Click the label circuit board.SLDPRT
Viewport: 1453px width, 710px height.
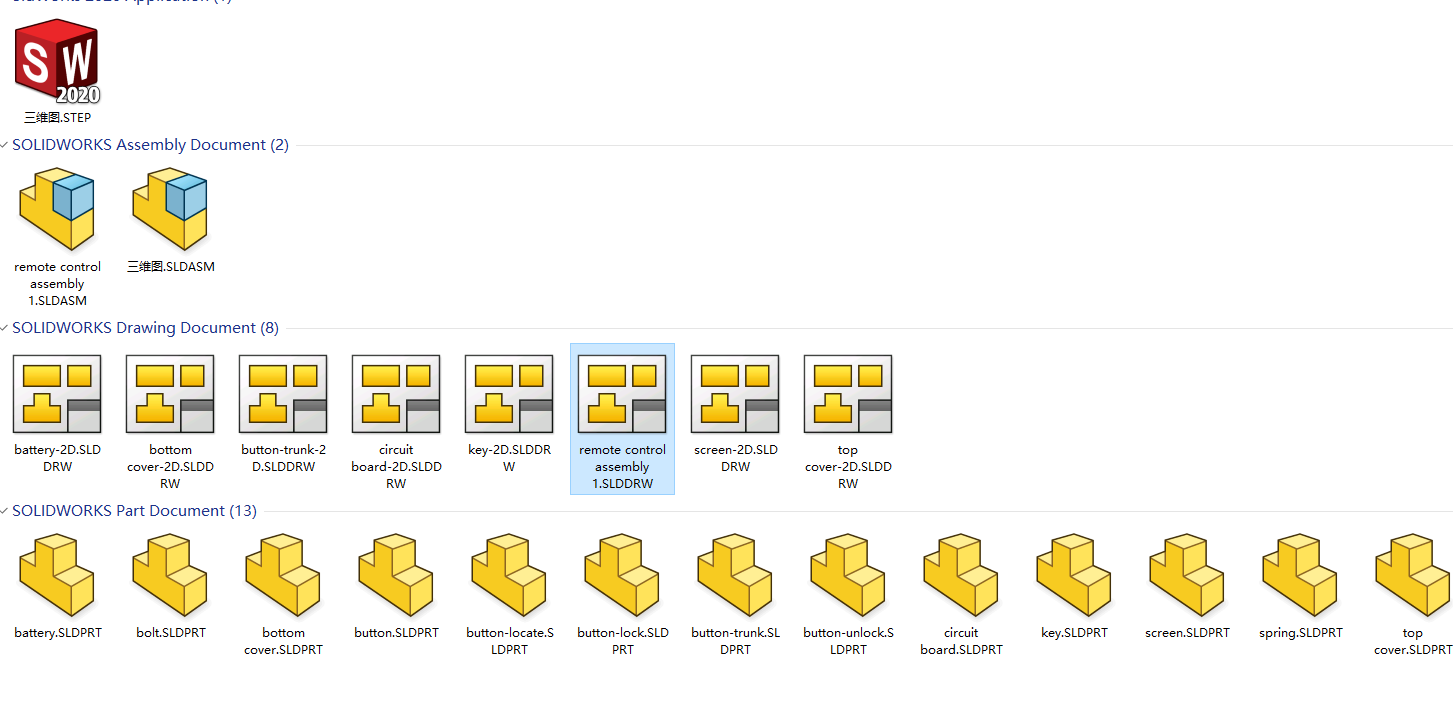click(x=961, y=641)
